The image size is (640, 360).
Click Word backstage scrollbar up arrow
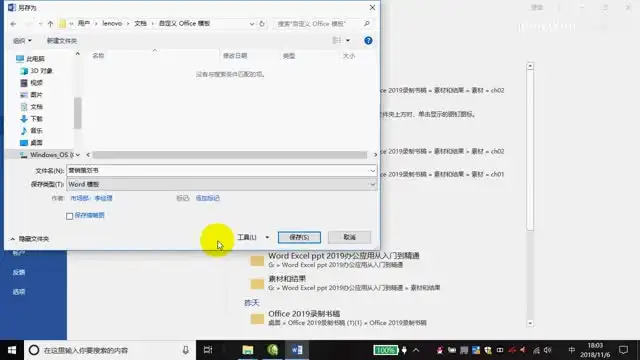(x=530, y=66)
